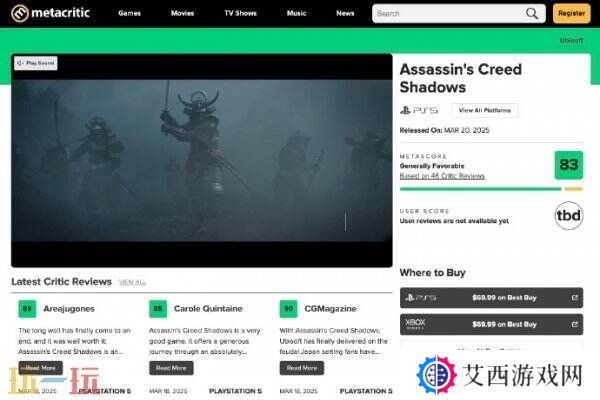The image size is (600, 400).
Task: Click the Metascore distribution color bar
Action: (x=480, y=188)
